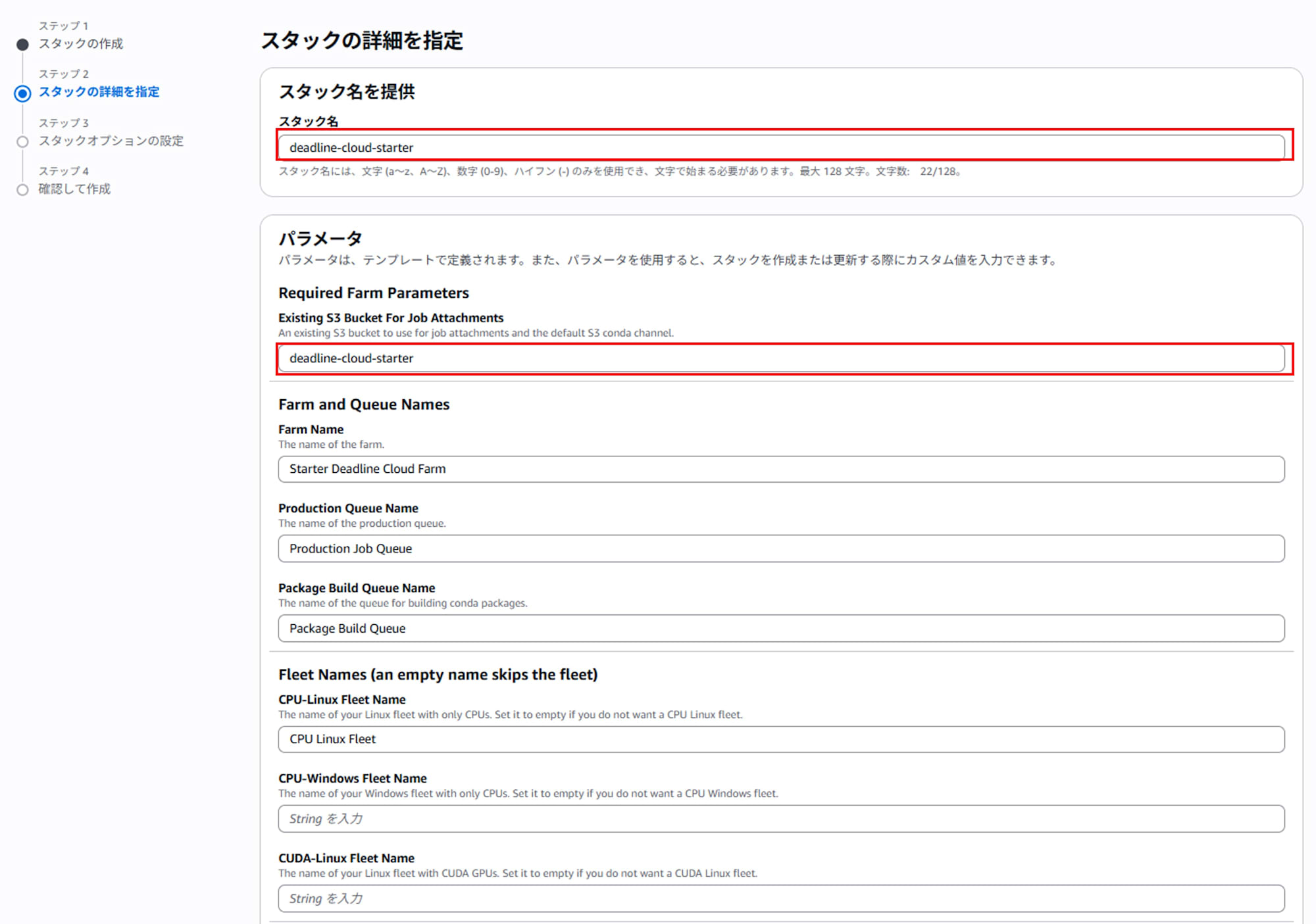Click the CUDA-Linux Fleet Name field
Viewport: 1316px width, 924px height.
pos(781,898)
